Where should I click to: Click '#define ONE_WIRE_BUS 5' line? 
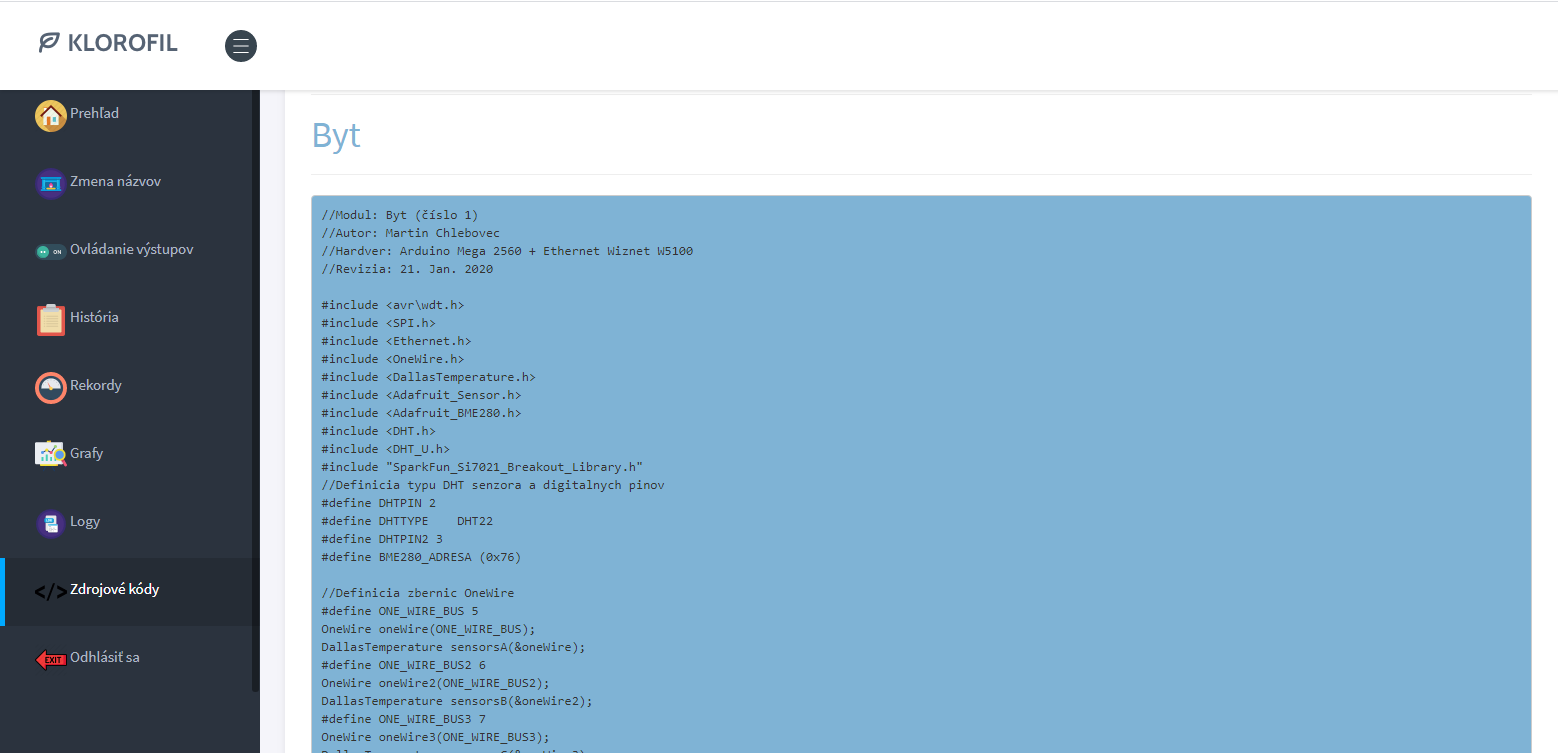click(400, 611)
